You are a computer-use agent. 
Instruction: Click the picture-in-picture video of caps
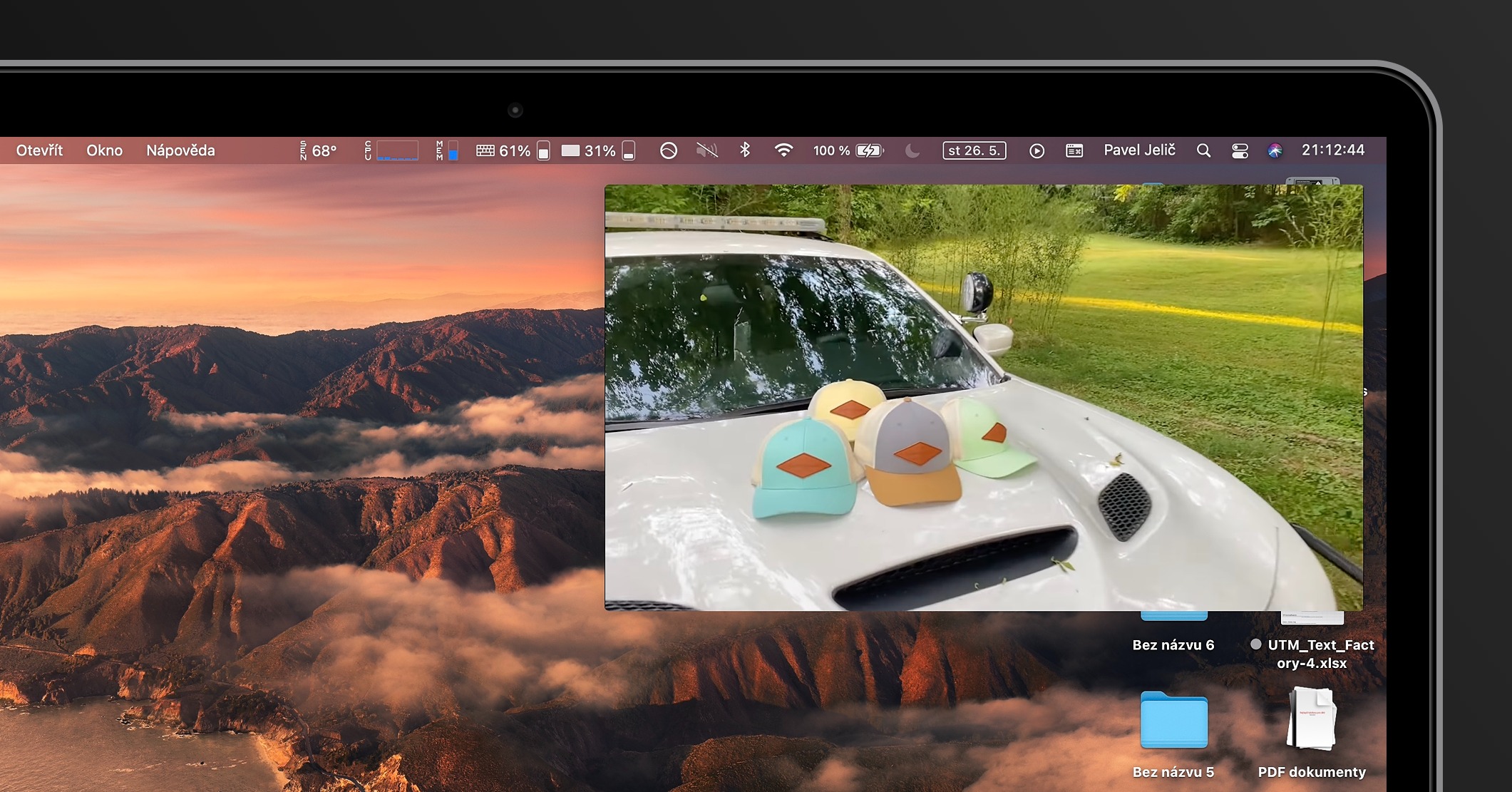(x=984, y=398)
